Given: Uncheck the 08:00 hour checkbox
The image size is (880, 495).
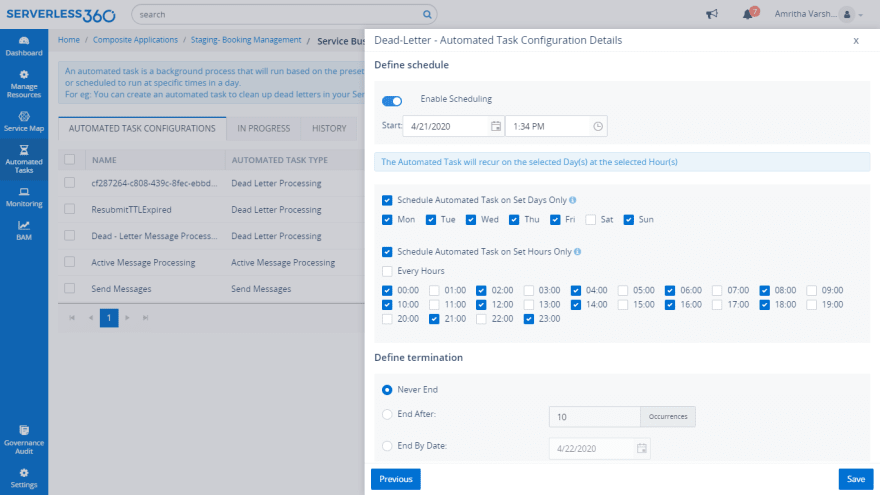Looking at the screenshot, I should (764, 290).
